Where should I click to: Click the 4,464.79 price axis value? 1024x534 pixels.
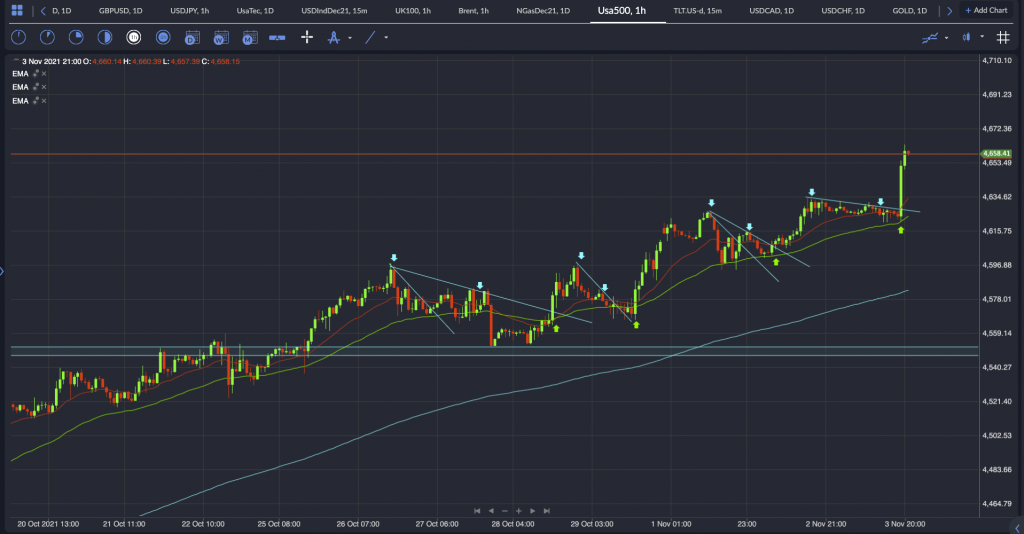click(x=997, y=504)
